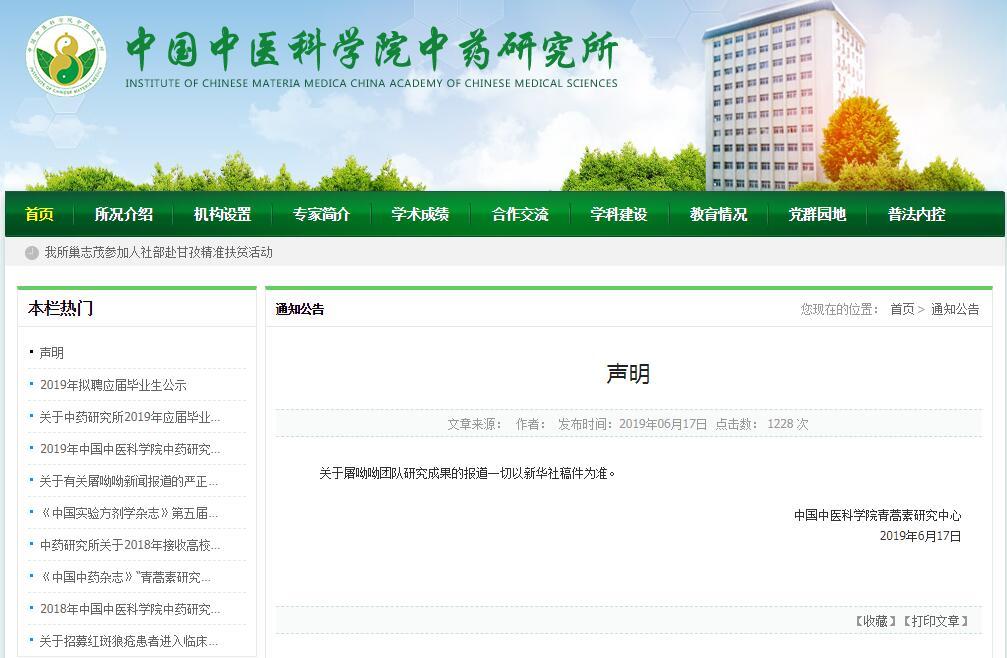Click the 首页 breadcrumb link
The width and height of the screenshot is (1007, 658).
click(902, 309)
